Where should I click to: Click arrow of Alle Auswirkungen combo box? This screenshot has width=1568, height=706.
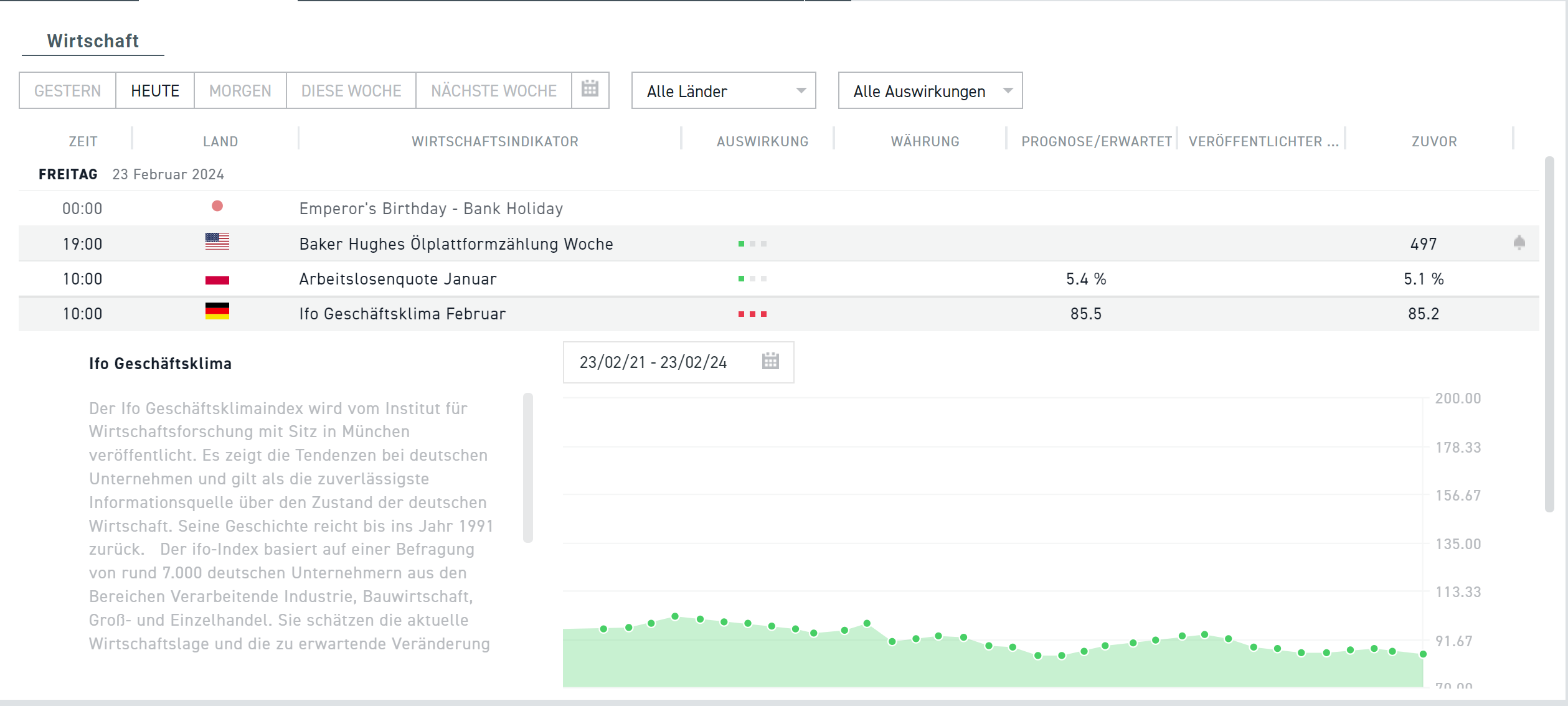(1008, 91)
